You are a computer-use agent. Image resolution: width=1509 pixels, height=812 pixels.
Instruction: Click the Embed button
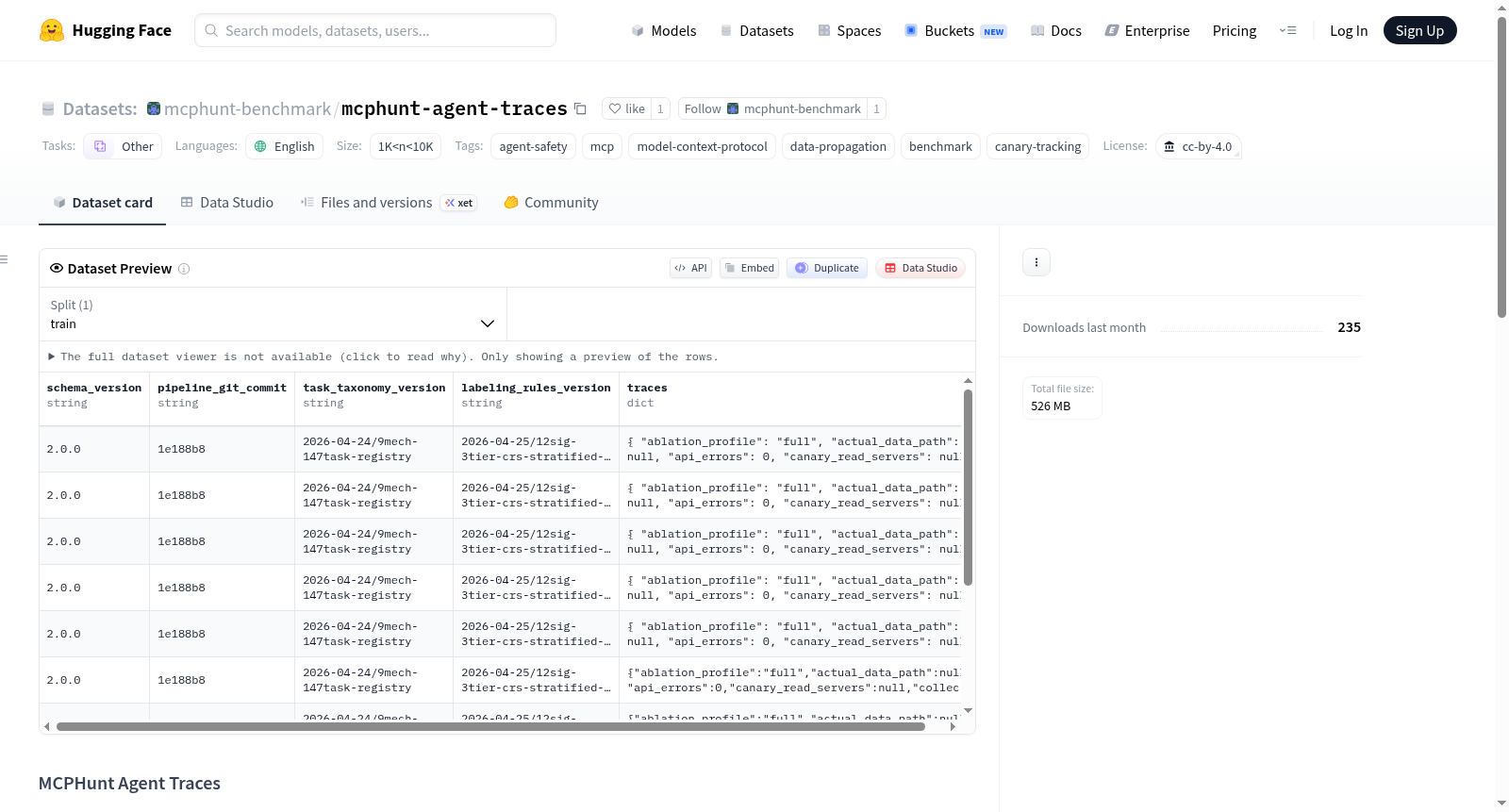pyautogui.click(x=750, y=268)
